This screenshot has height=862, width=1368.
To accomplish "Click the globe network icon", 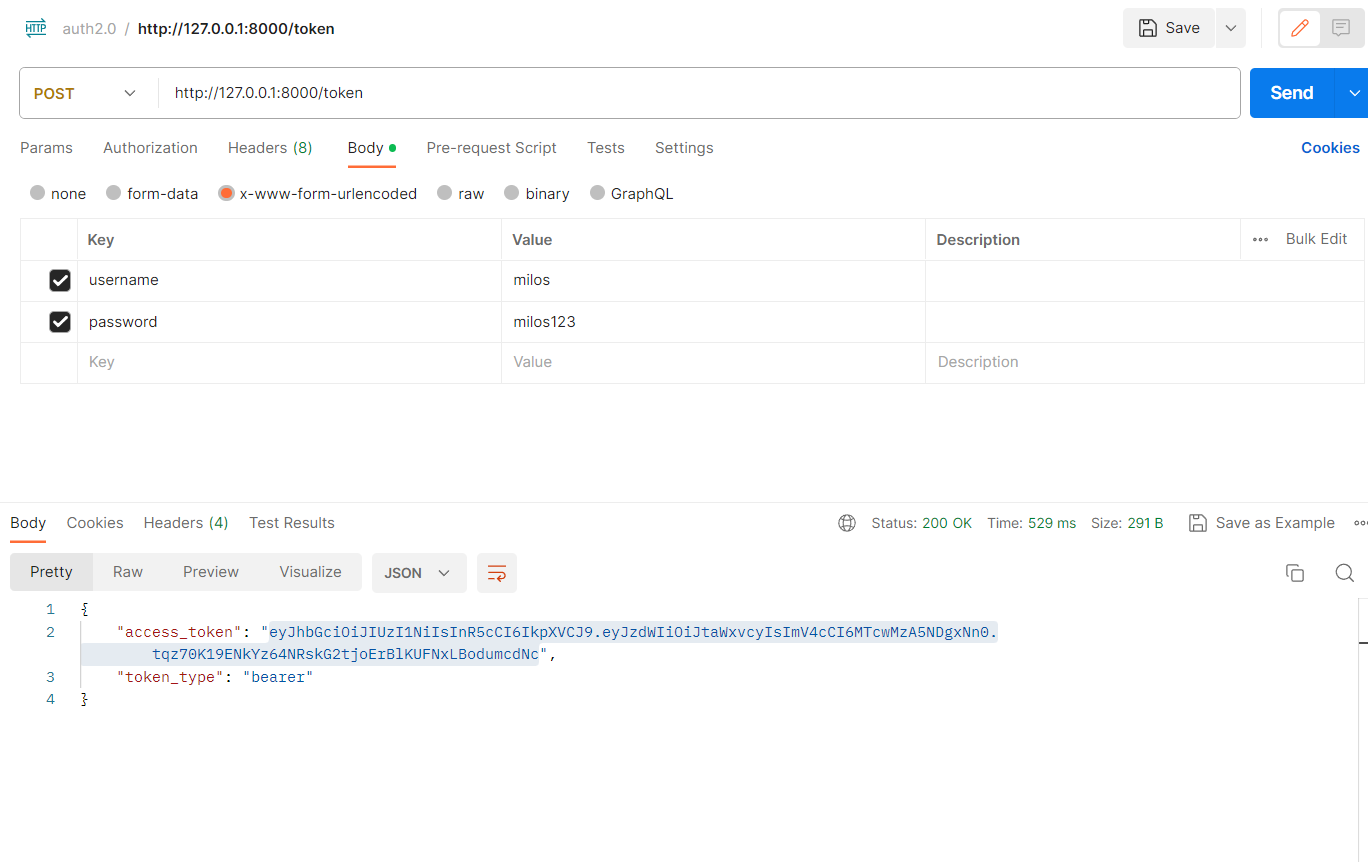I will (x=847, y=523).
